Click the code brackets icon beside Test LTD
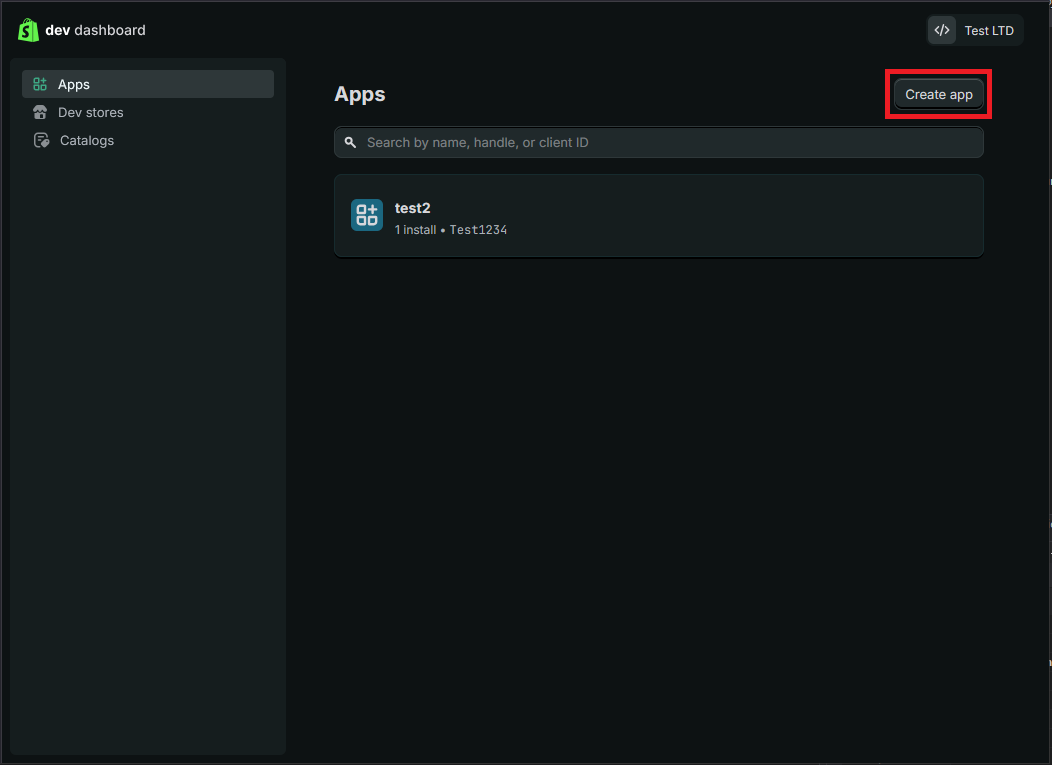 coord(942,30)
